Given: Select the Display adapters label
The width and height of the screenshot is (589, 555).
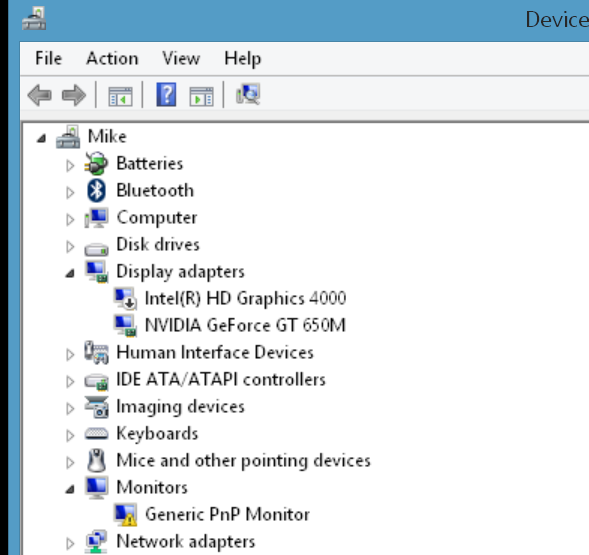Looking at the screenshot, I should pos(180,272).
